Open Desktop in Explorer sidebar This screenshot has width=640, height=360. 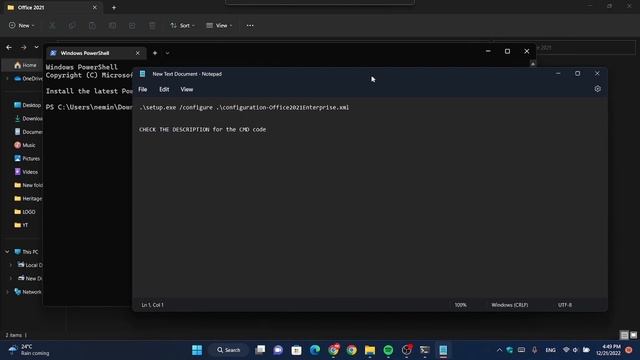(27, 105)
